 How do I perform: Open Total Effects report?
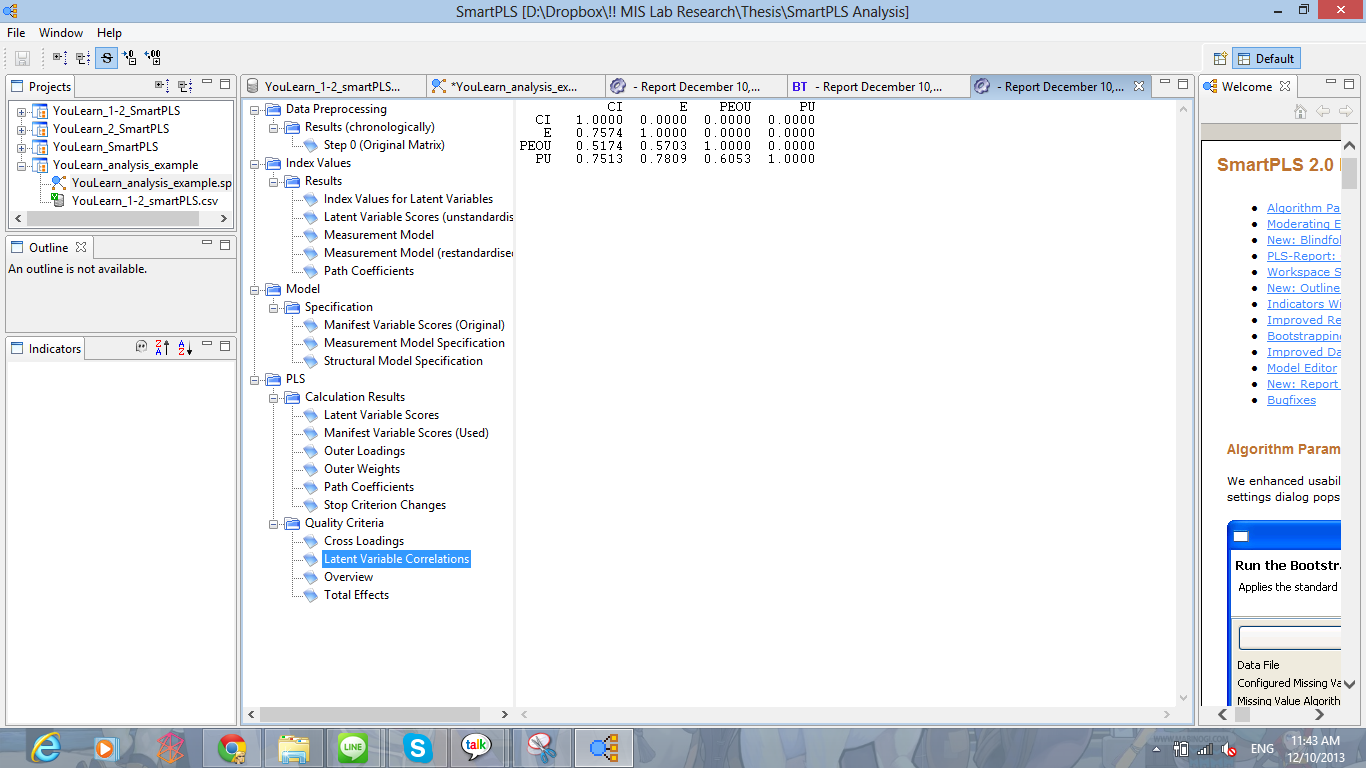(x=356, y=595)
